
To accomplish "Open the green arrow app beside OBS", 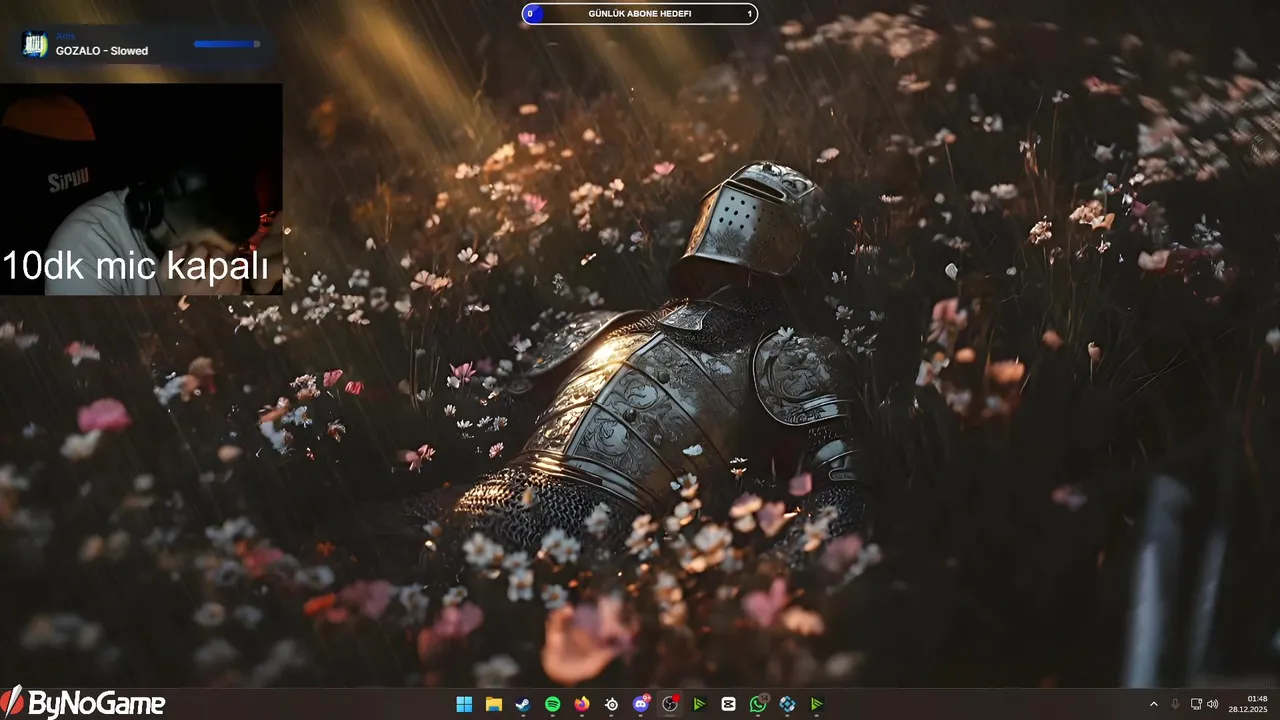I will pyautogui.click(x=699, y=704).
